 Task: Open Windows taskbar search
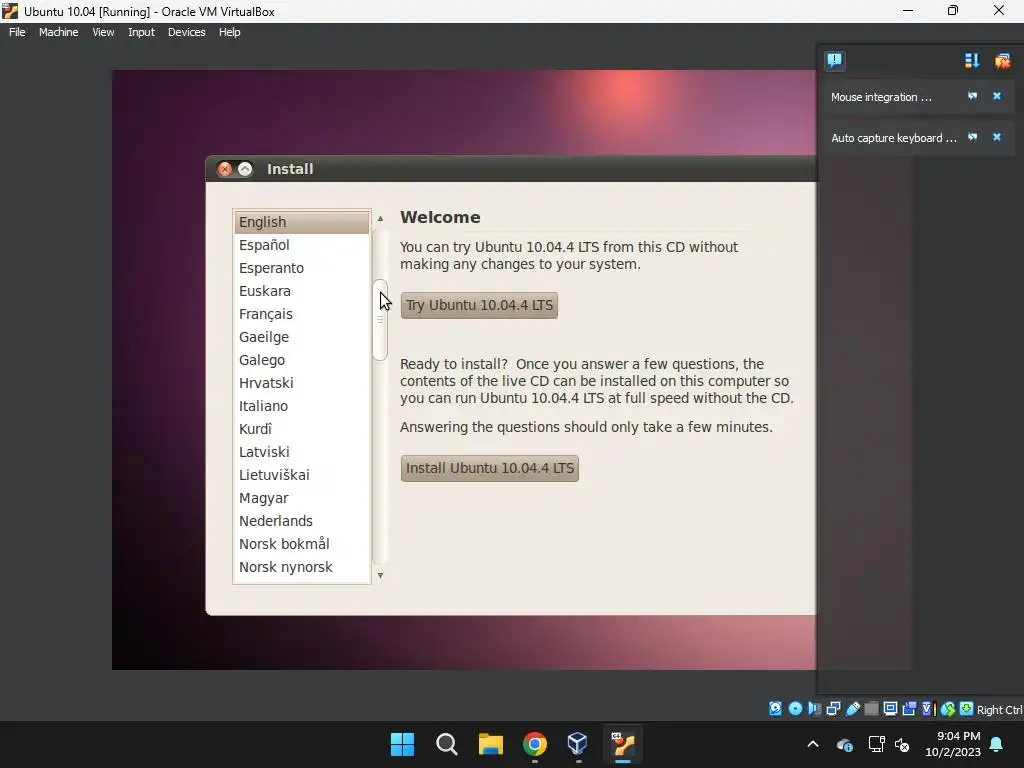(x=447, y=744)
